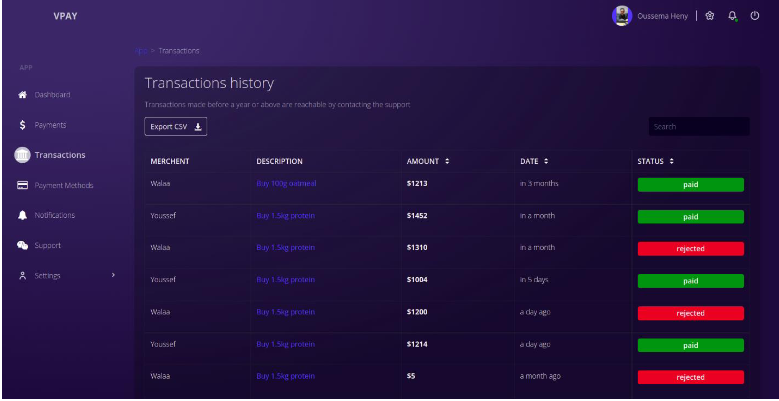
Task: Open the top-bar notification bell
Action: point(732,16)
